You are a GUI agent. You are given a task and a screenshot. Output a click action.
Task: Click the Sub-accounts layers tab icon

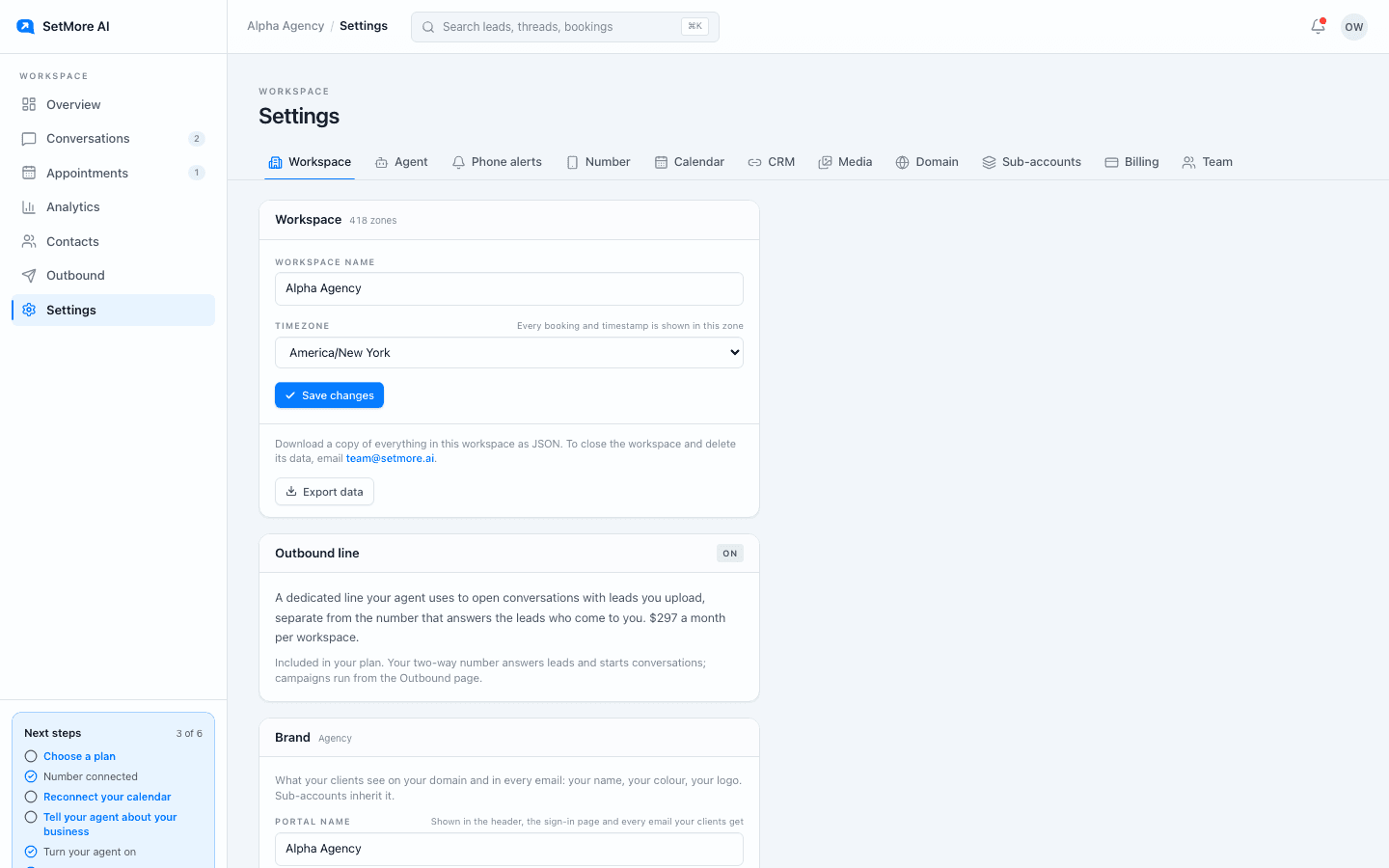pos(989,162)
